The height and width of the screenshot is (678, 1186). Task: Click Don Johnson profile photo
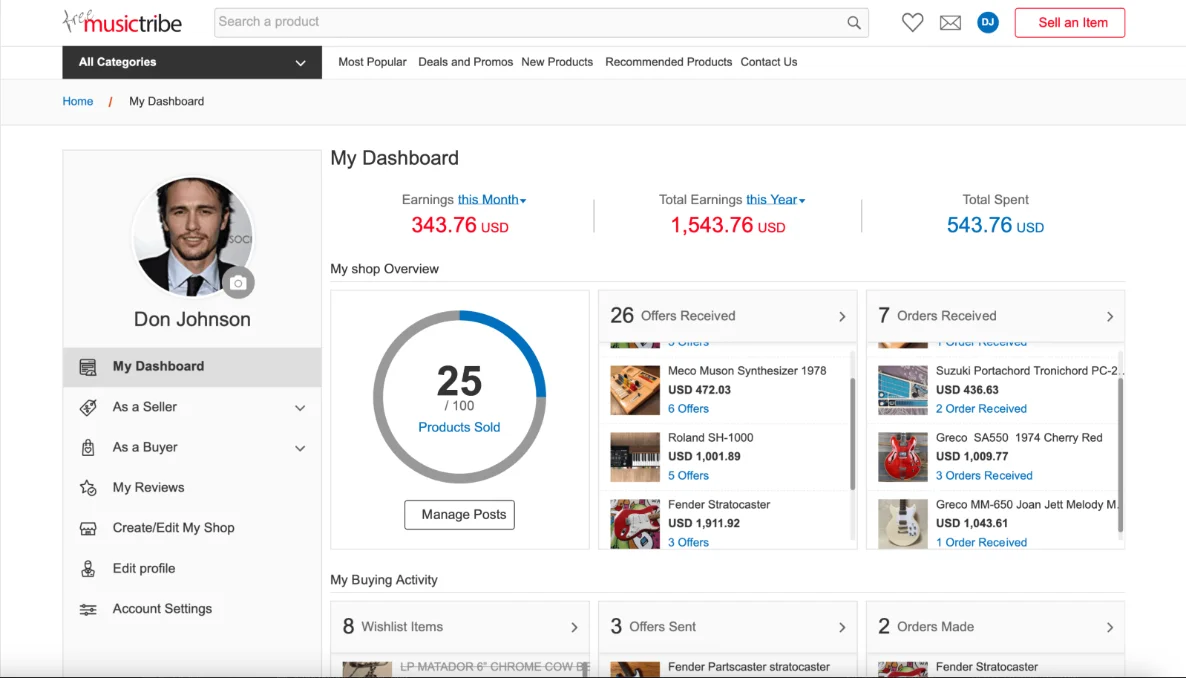(x=192, y=238)
